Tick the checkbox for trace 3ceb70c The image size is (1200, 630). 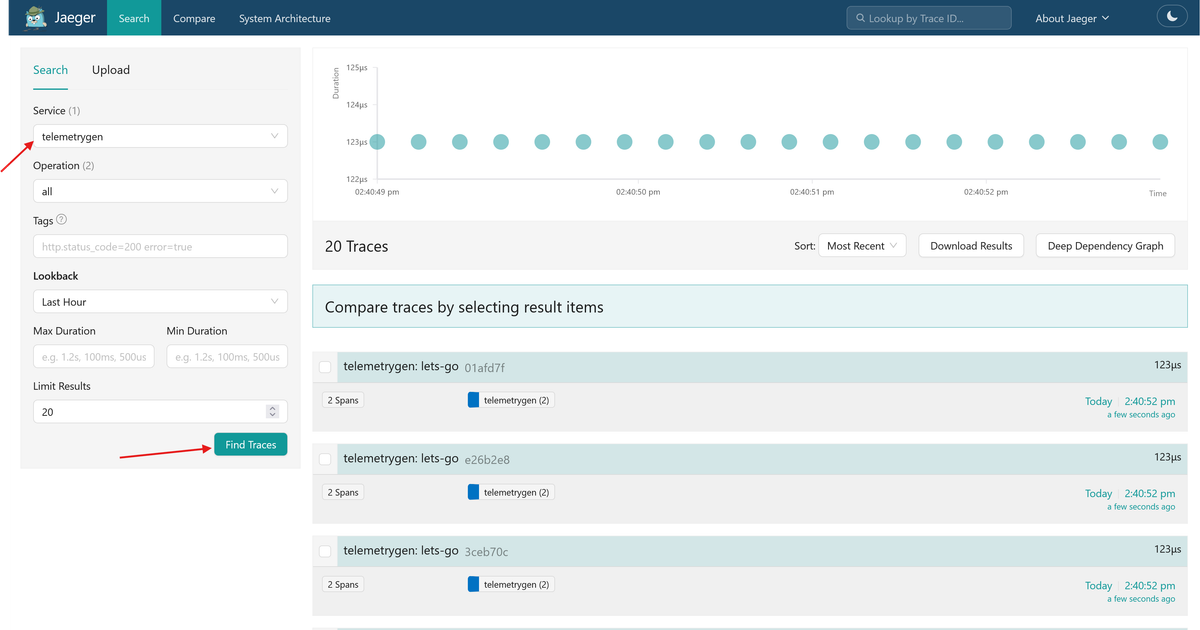tap(325, 551)
